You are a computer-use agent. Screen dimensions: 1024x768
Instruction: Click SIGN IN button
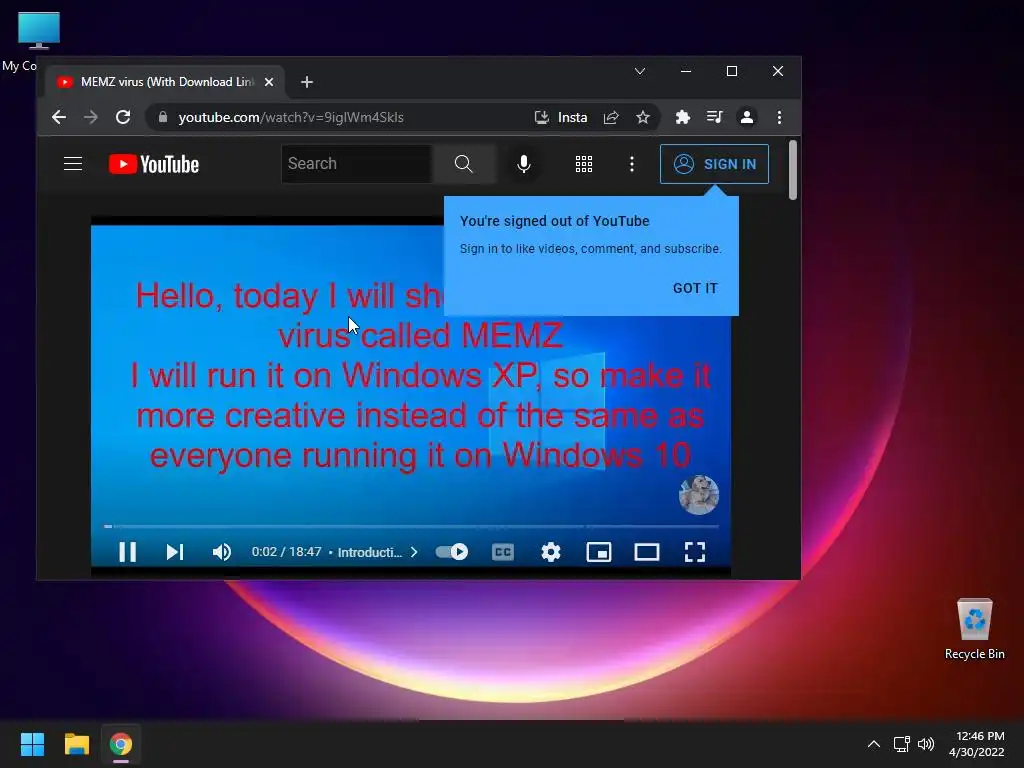pyautogui.click(x=714, y=164)
